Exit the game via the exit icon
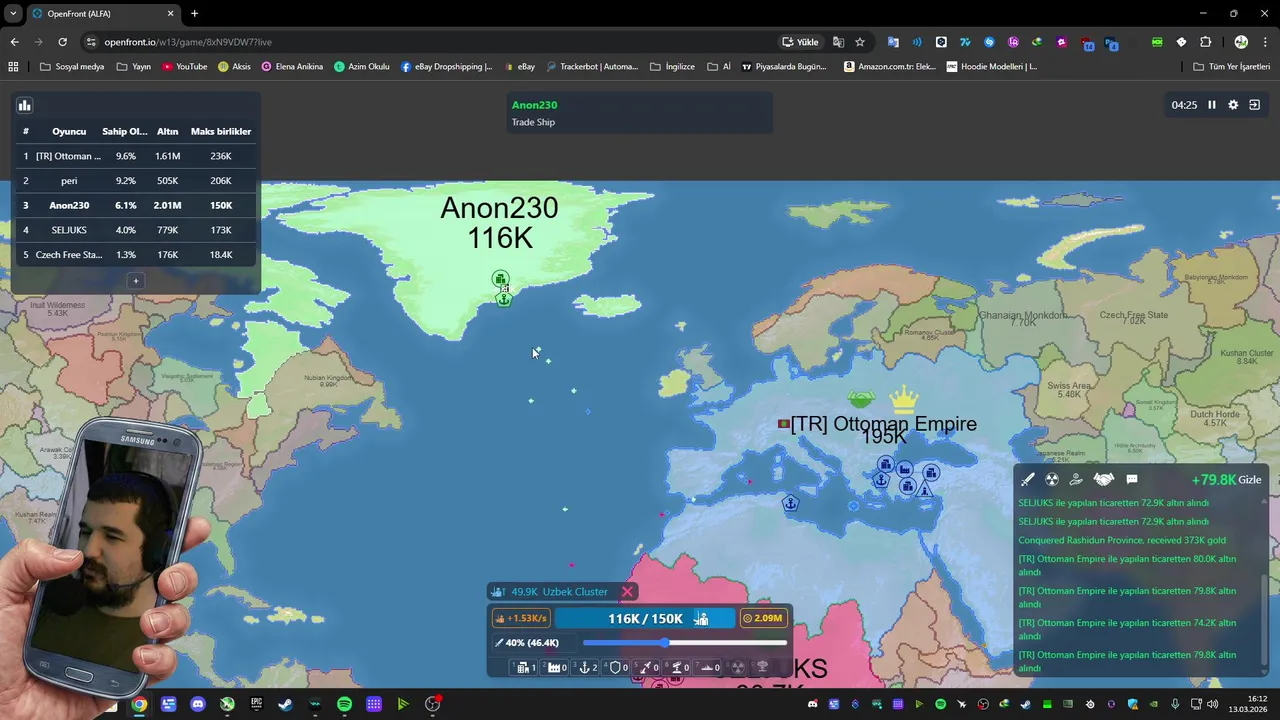 (x=1255, y=105)
